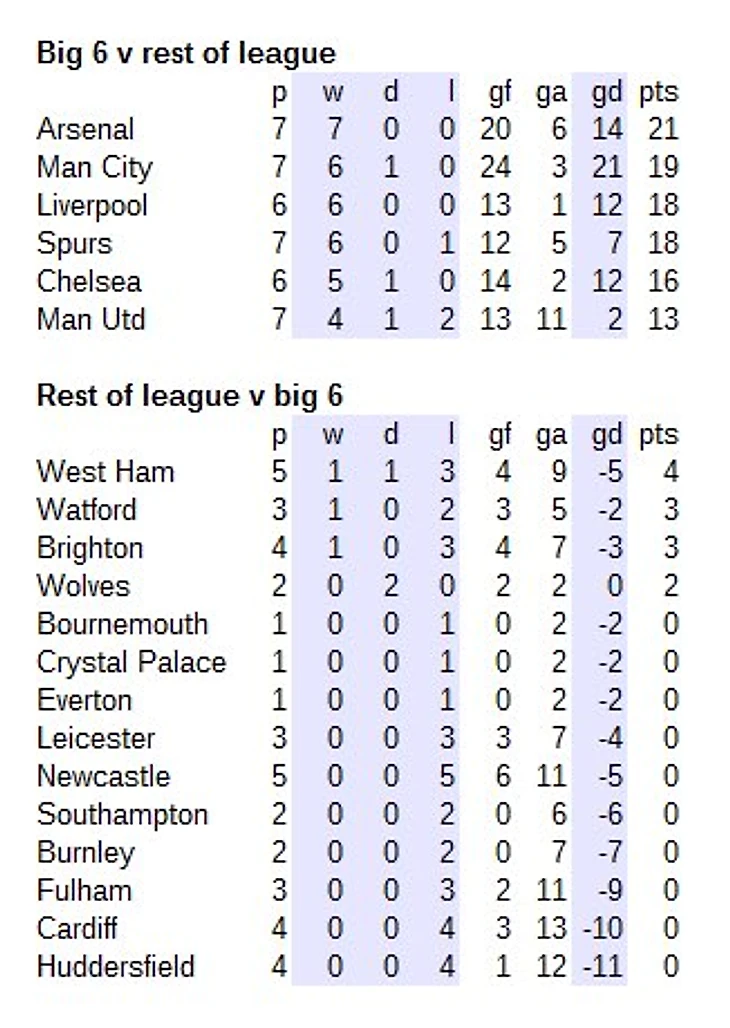Image resolution: width=730 pixels, height=1028 pixels.
Task: Click the West Ham team name
Action: coord(105,471)
